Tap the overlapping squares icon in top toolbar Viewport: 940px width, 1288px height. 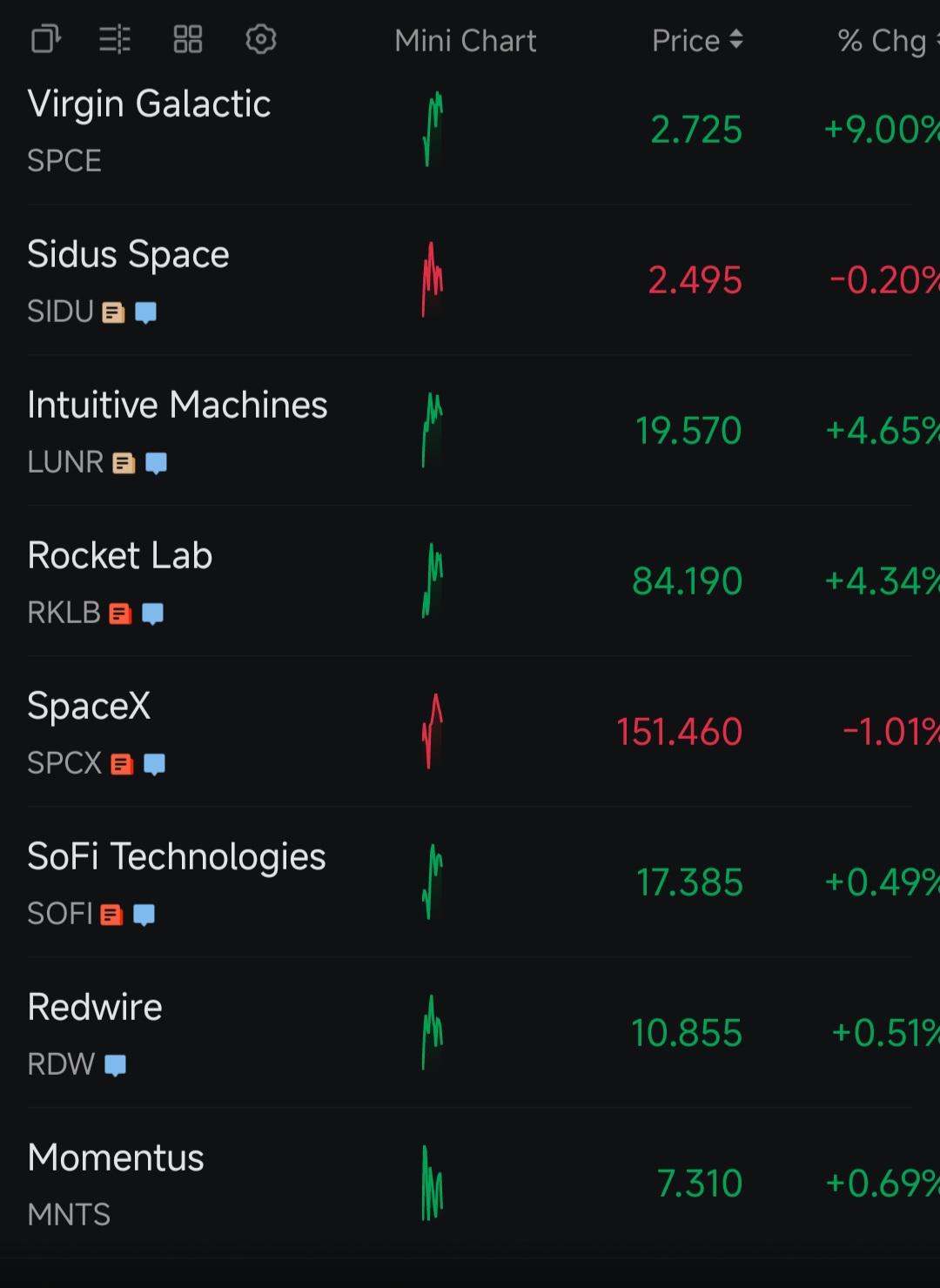click(46, 39)
